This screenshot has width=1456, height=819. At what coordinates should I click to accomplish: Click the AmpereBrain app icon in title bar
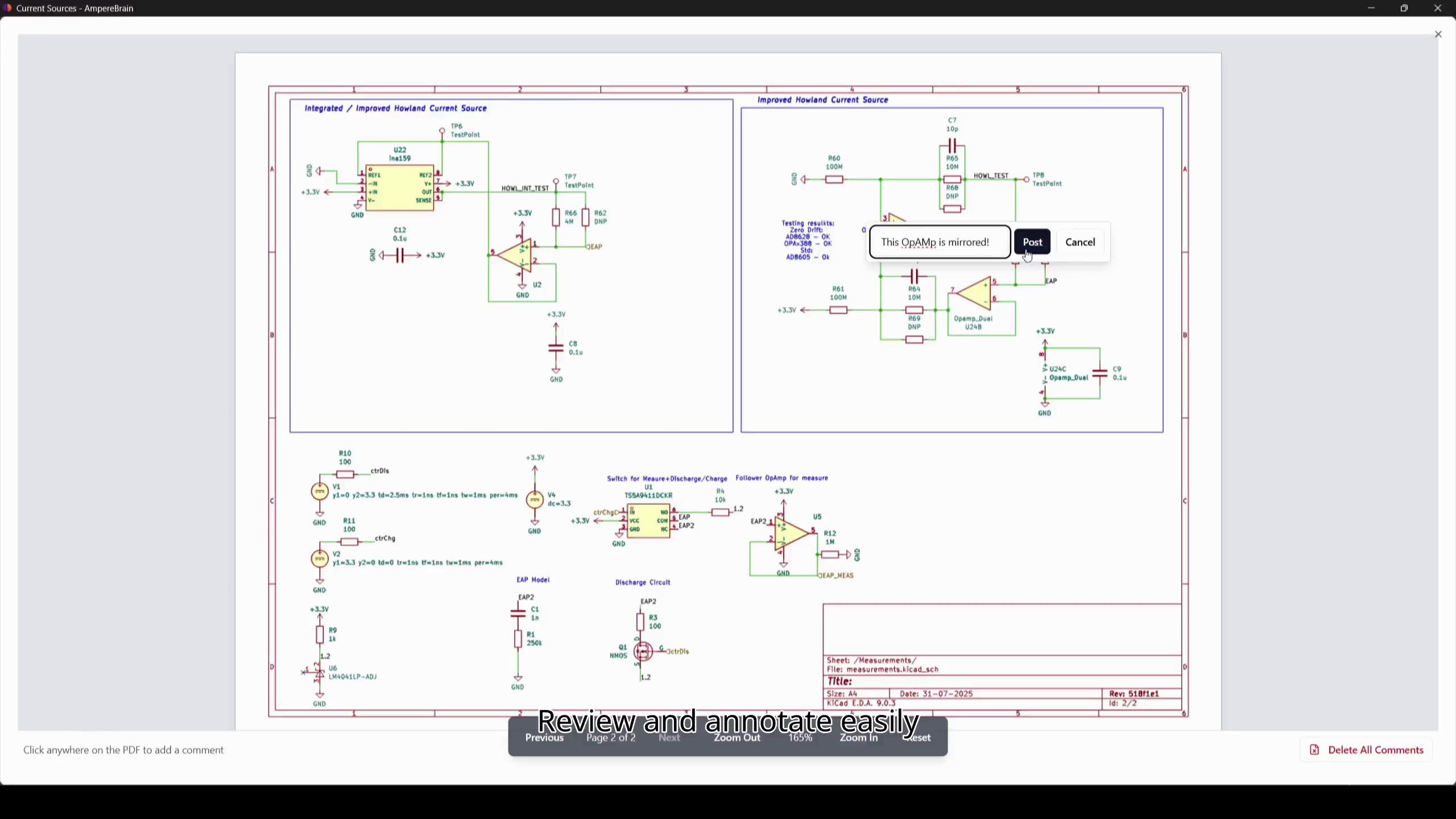tap(7, 8)
